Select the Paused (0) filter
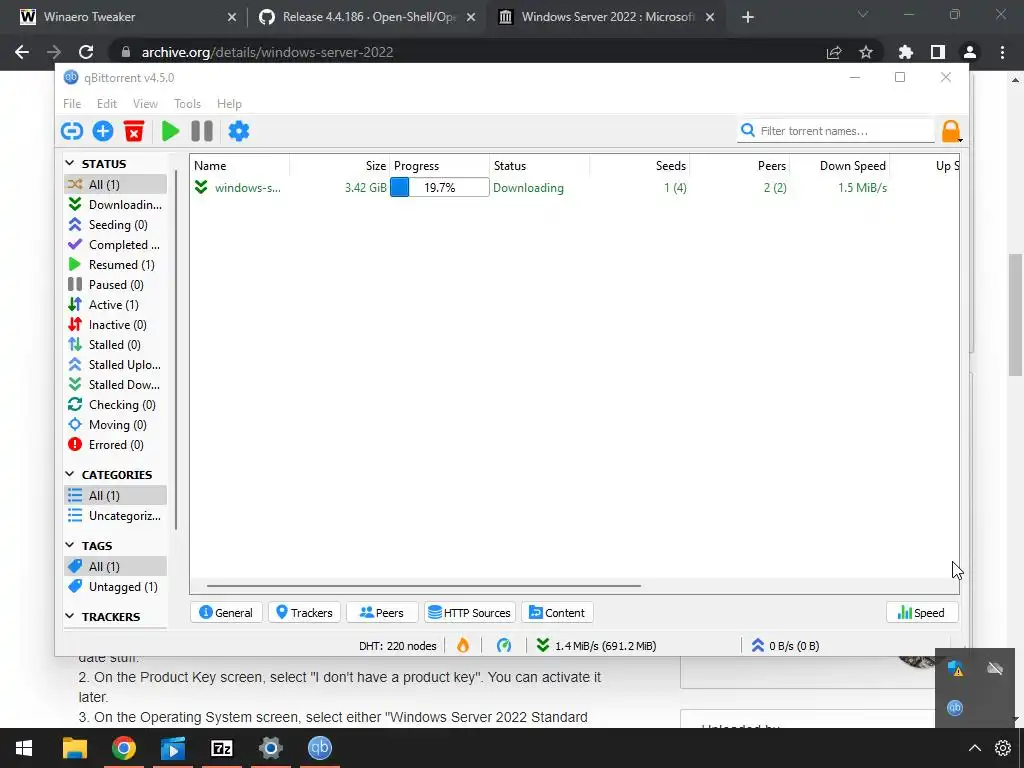 point(116,285)
